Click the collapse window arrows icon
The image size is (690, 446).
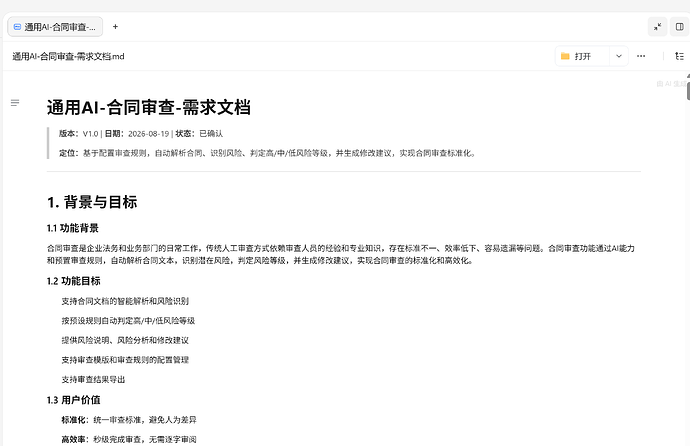pyautogui.click(x=657, y=27)
